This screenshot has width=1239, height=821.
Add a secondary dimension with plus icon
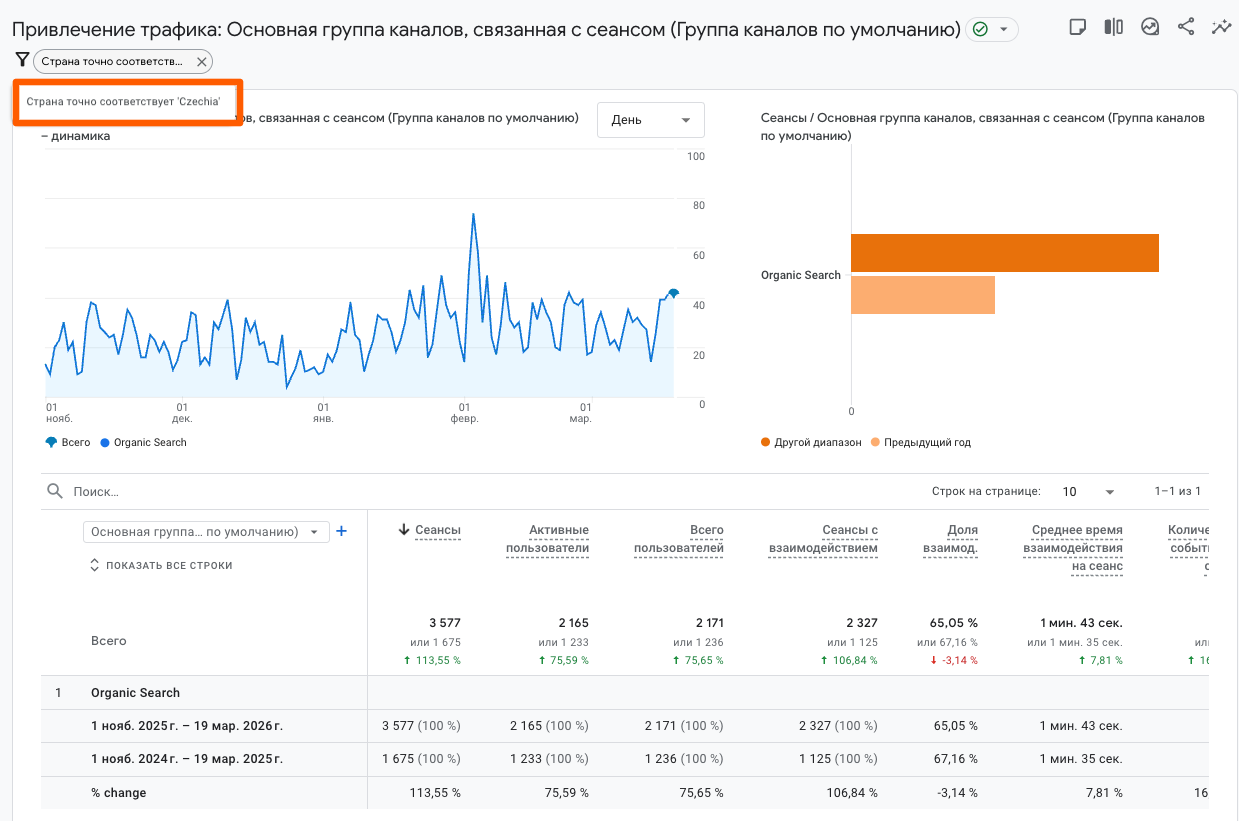coord(341,531)
